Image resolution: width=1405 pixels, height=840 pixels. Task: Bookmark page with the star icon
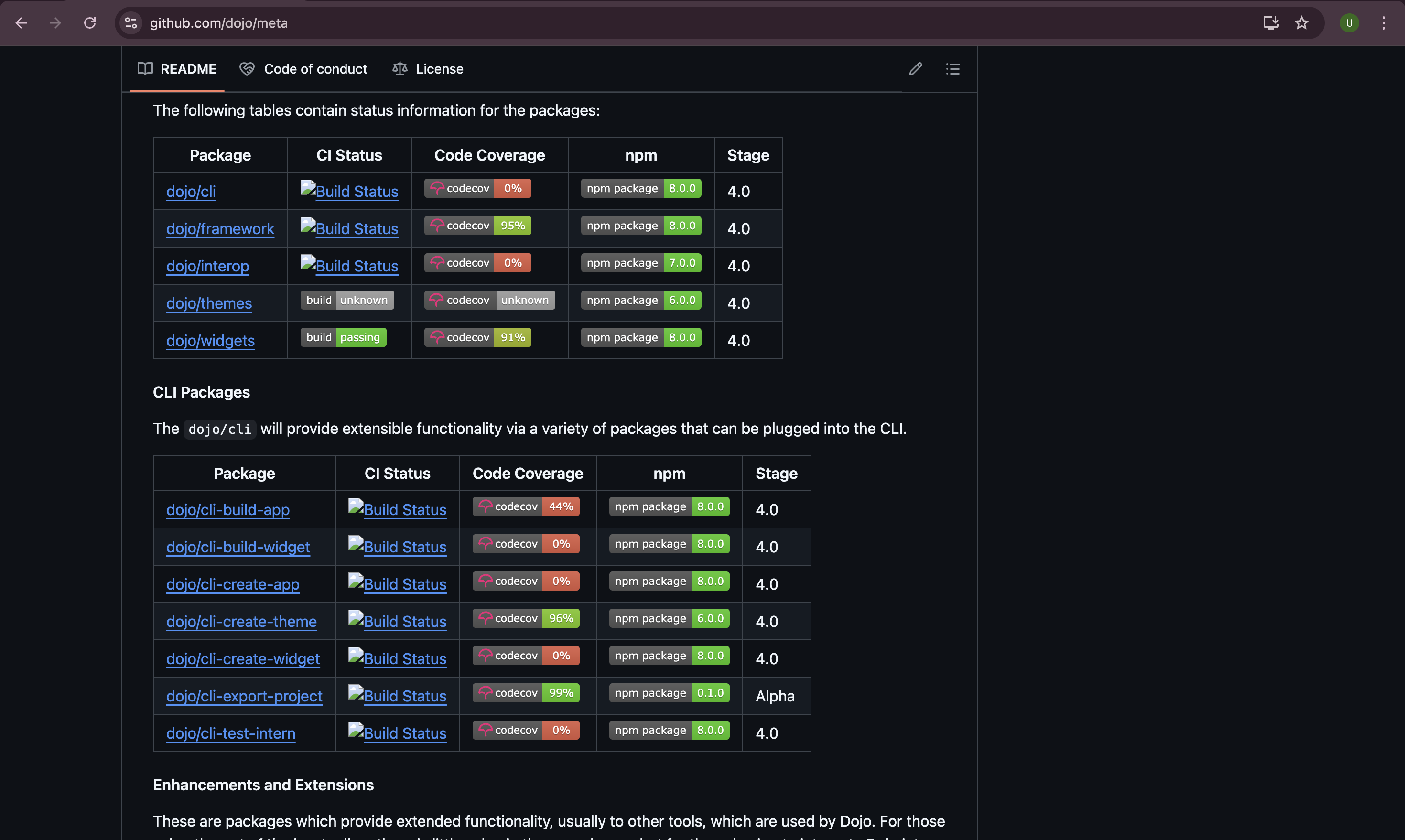[x=1302, y=22]
